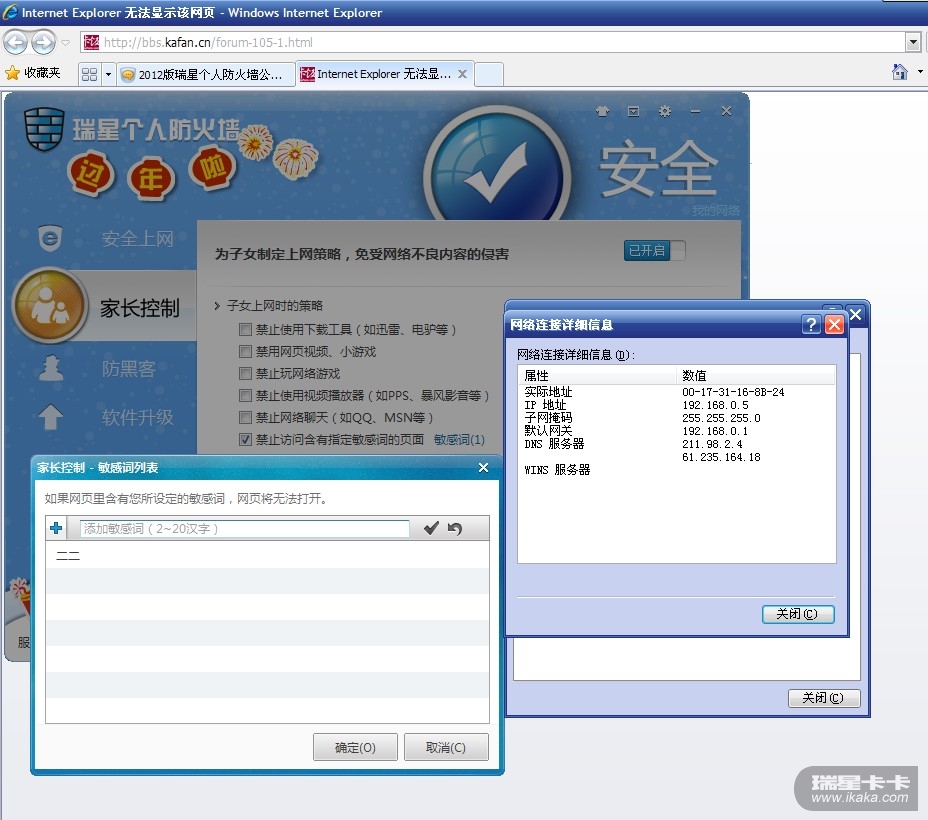
Task: Minimize the Rising firewall window
Action: (695, 111)
